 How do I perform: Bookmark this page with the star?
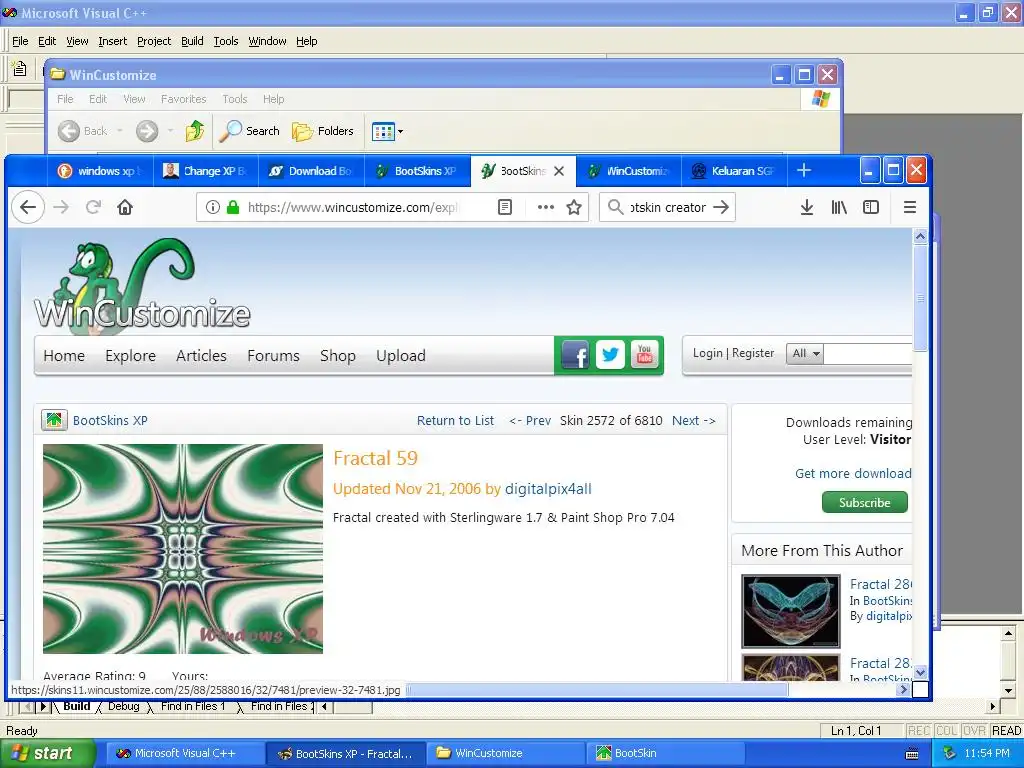click(x=574, y=208)
